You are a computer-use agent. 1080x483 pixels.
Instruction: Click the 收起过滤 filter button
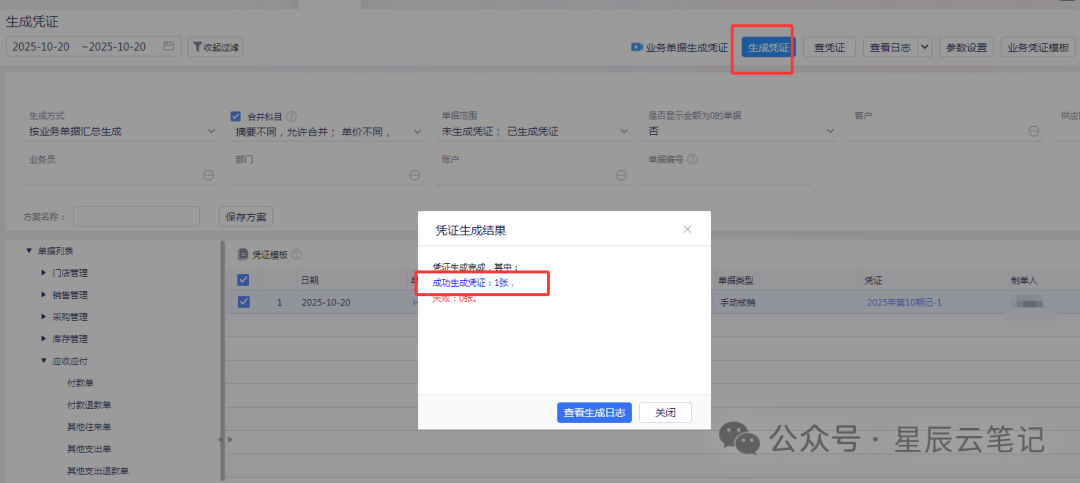(215, 47)
